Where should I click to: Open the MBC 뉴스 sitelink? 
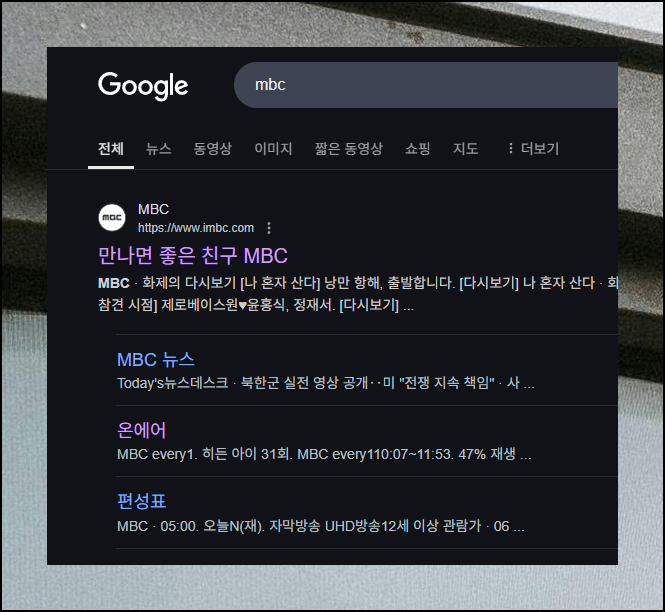(156, 360)
